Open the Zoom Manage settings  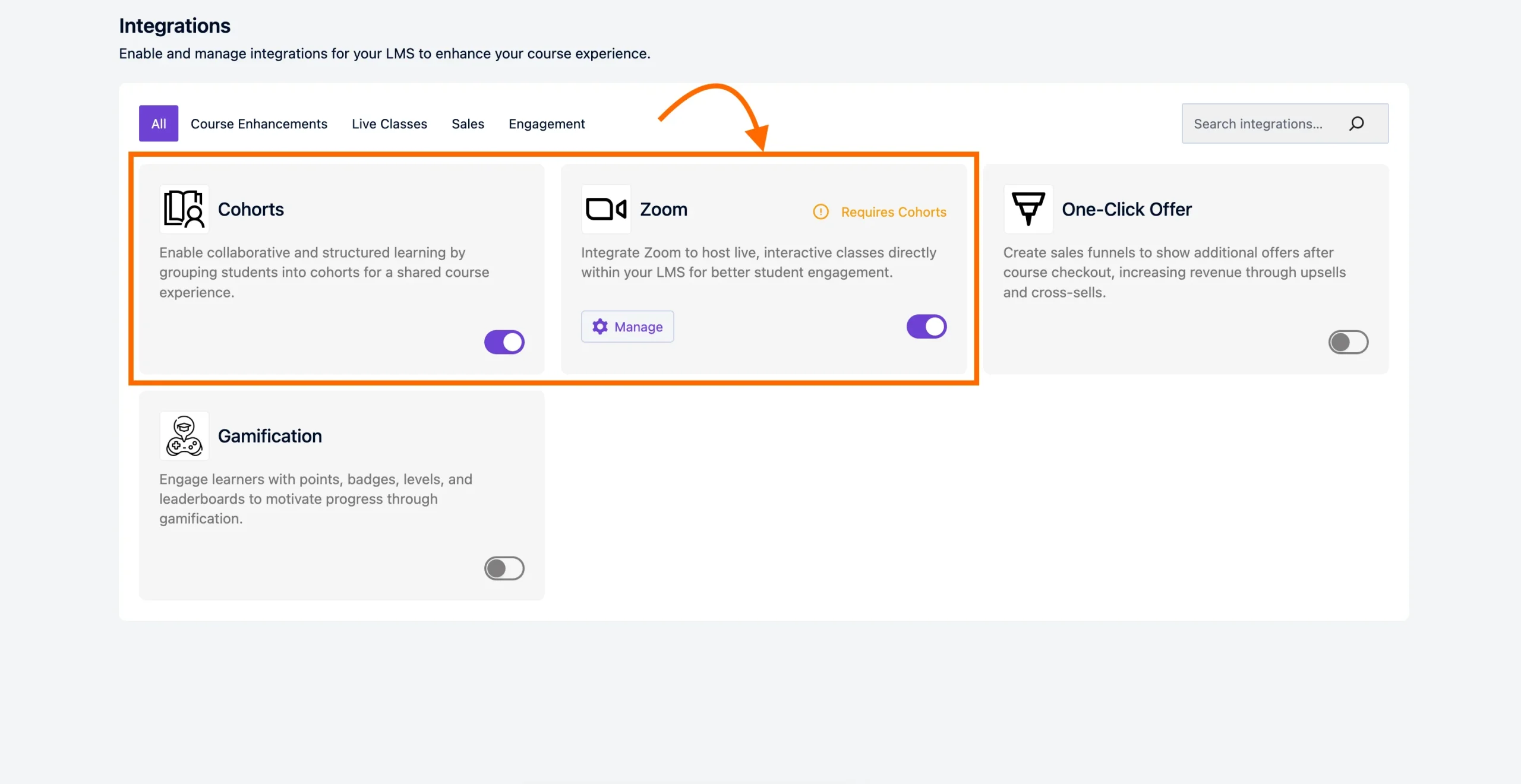pyautogui.click(x=627, y=327)
